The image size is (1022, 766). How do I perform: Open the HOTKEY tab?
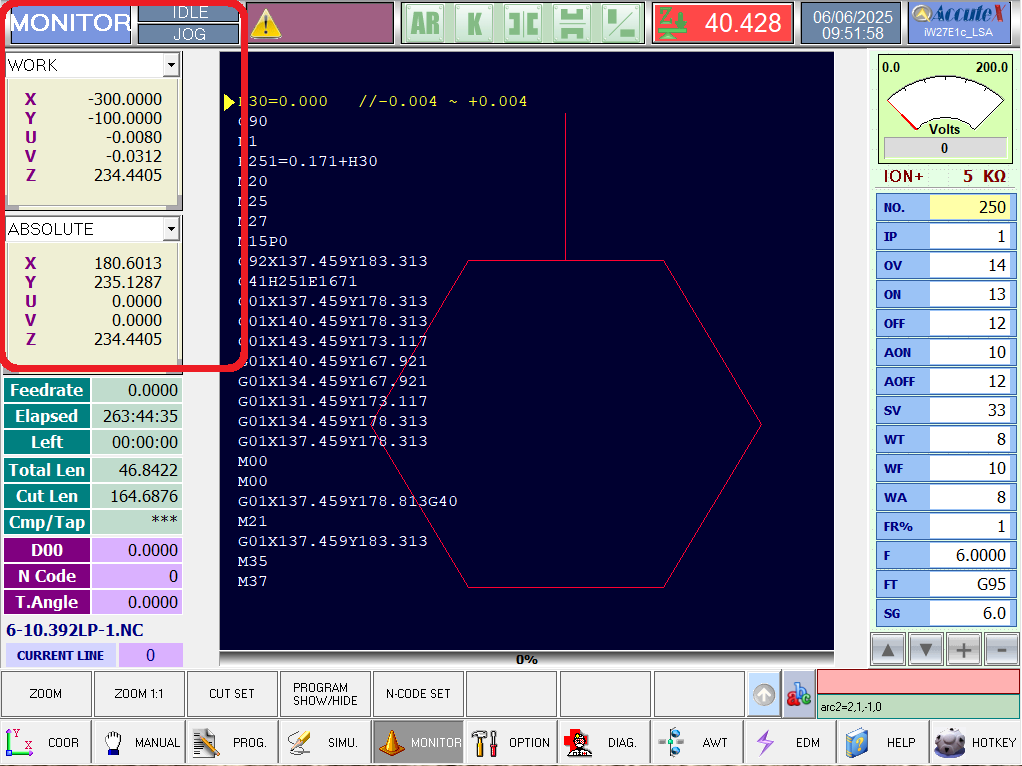click(x=976, y=743)
